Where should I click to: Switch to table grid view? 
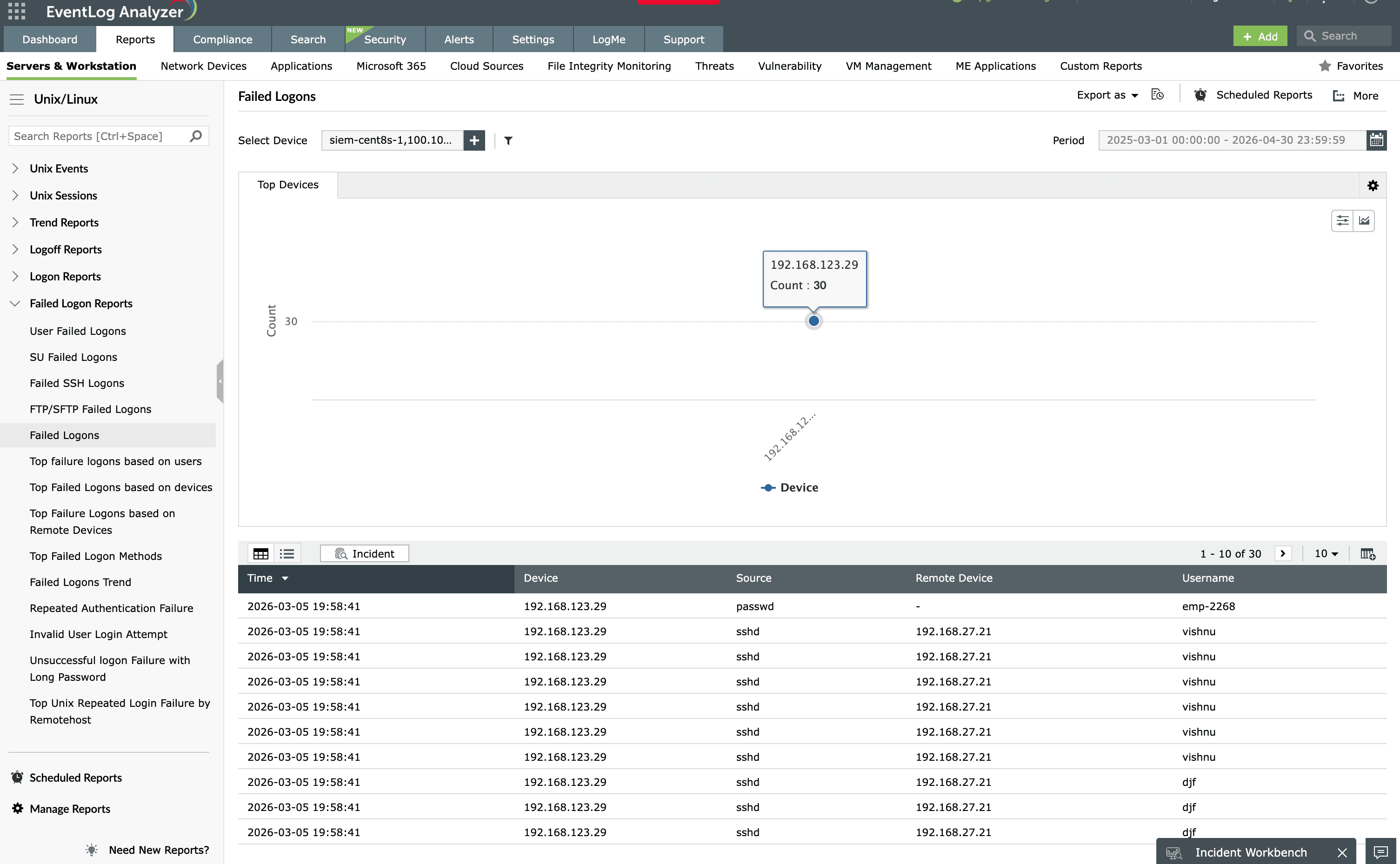point(260,554)
